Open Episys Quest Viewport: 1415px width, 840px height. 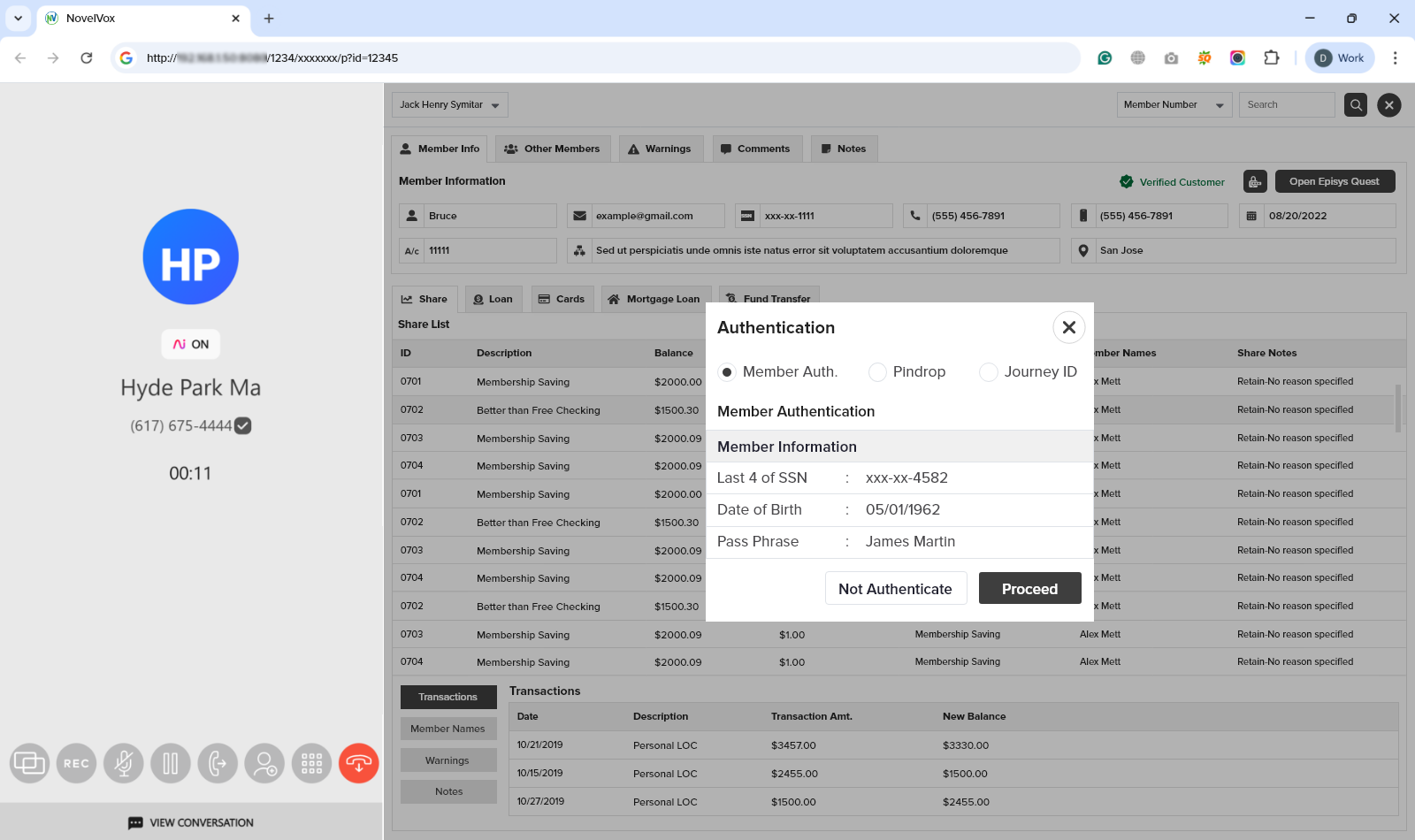[1335, 181]
